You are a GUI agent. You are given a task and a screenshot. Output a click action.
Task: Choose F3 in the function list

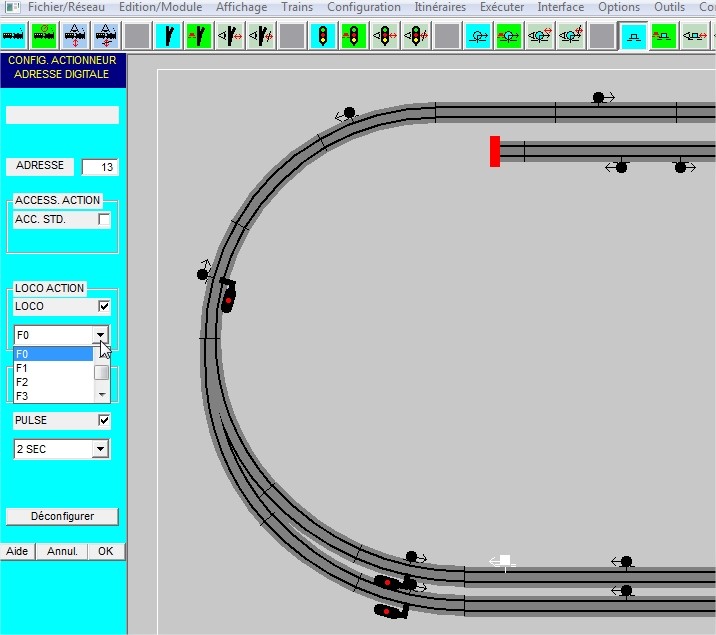tap(53, 396)
